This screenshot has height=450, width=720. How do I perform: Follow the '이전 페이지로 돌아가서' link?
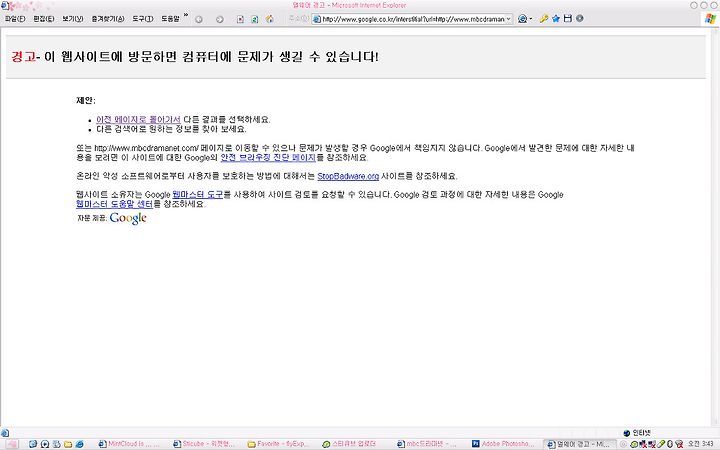138,119
